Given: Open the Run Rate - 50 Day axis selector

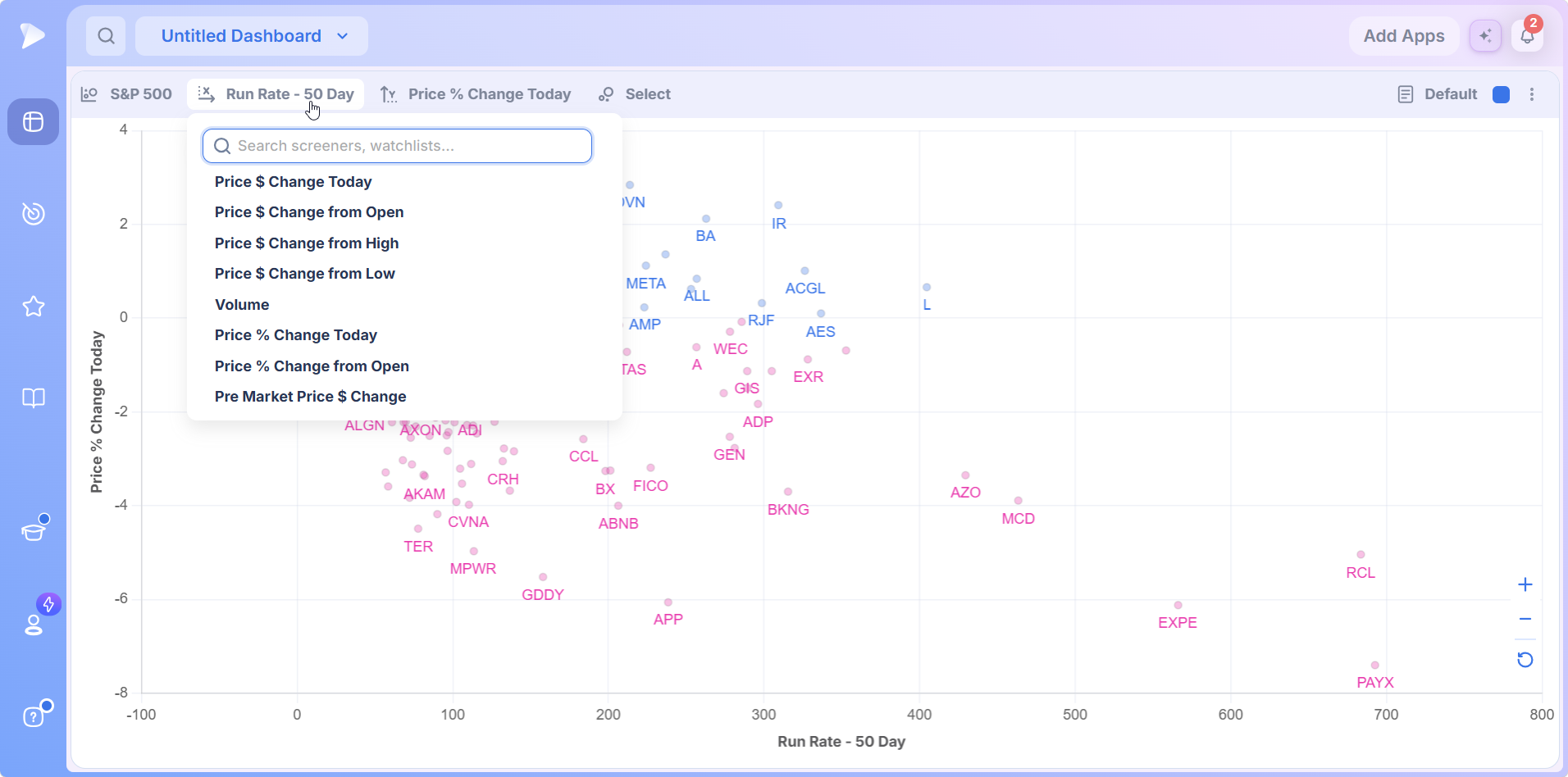Looking at the screenshot, I should pyautogui.click(x=276, y=94).
